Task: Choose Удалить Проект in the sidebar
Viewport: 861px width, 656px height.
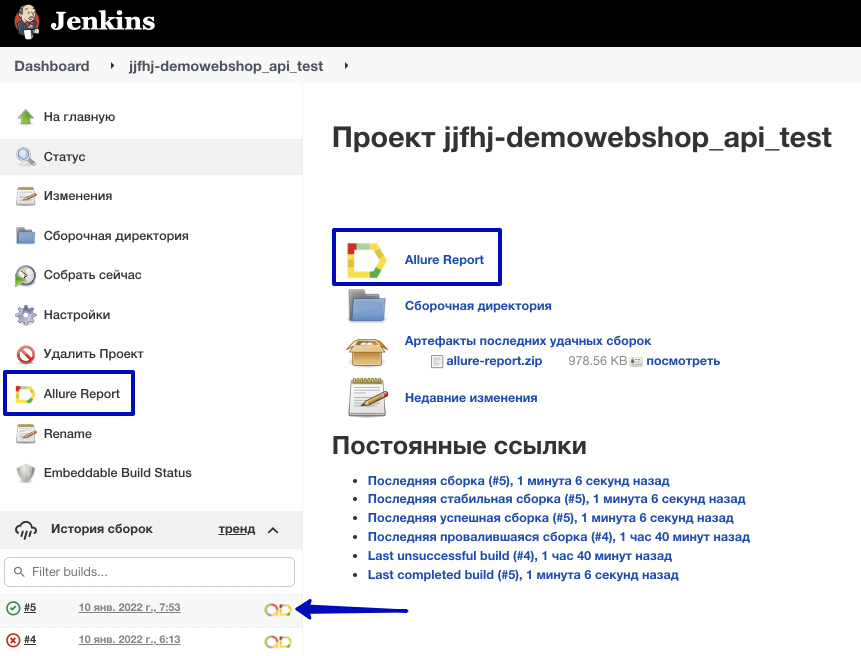Action: tap(93, 354)
